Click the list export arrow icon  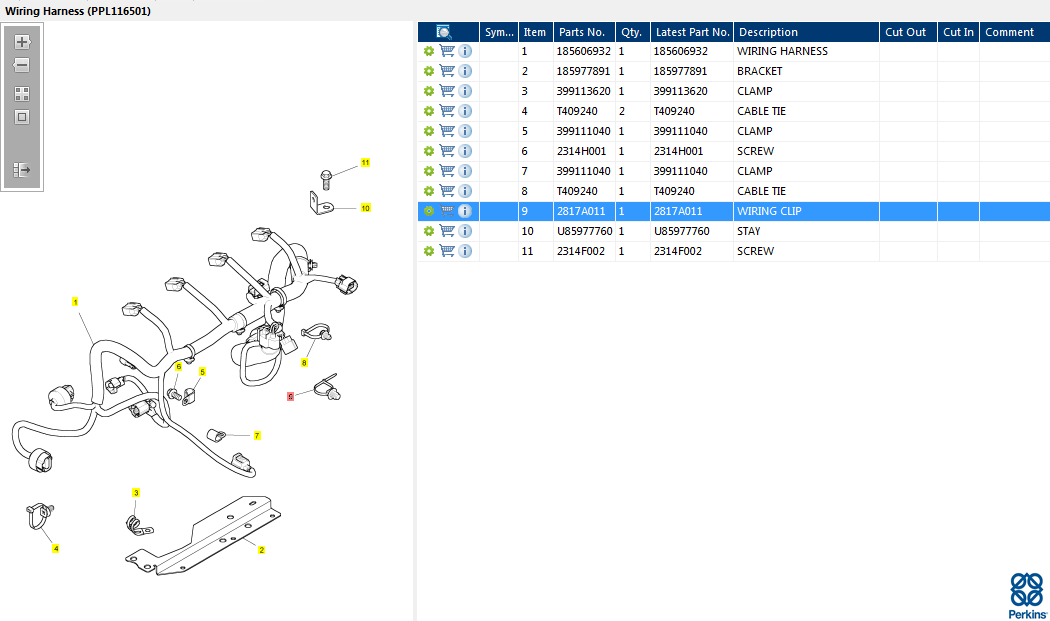[x=22, y=170]
